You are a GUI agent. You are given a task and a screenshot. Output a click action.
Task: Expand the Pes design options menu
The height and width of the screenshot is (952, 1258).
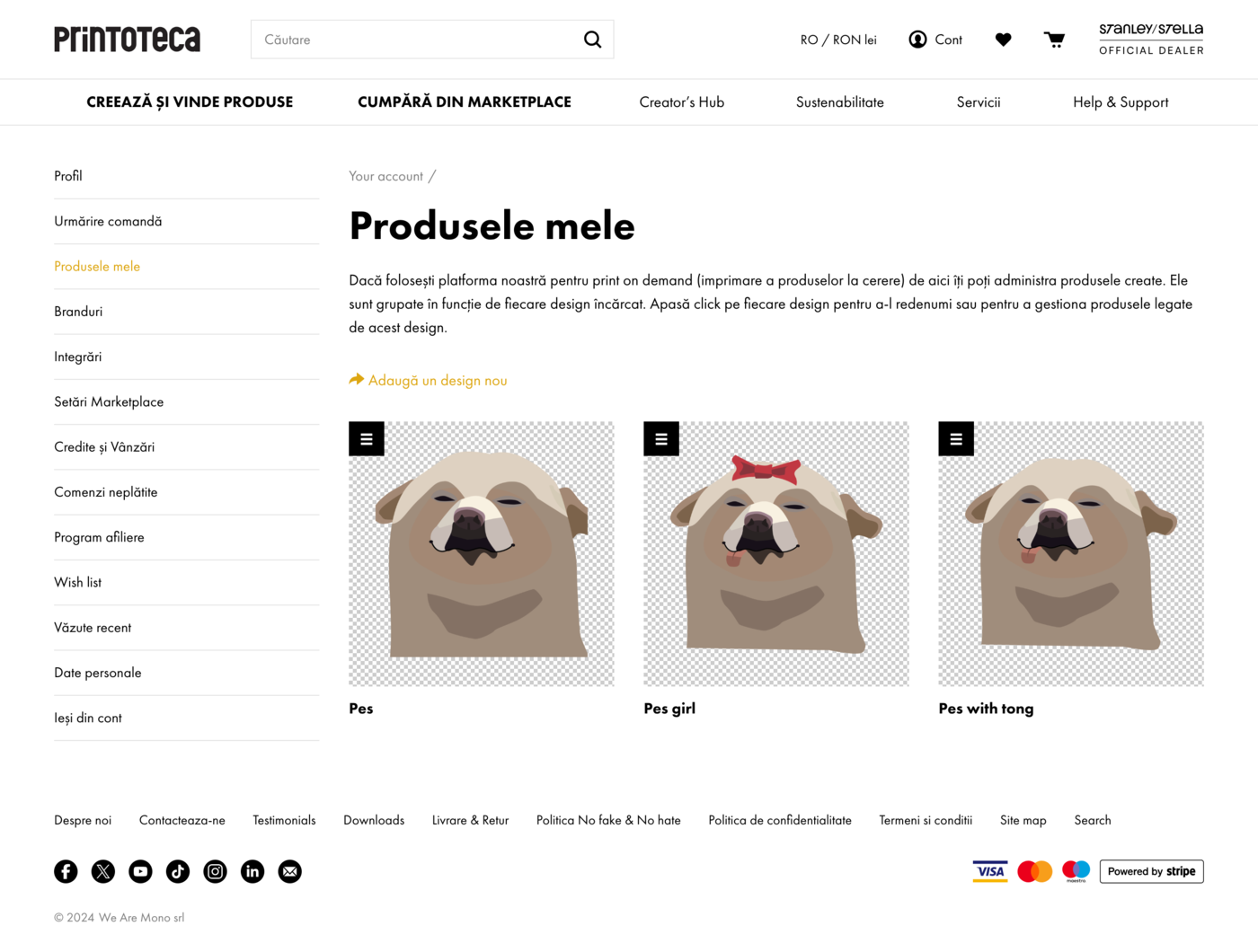click(367, 439)
